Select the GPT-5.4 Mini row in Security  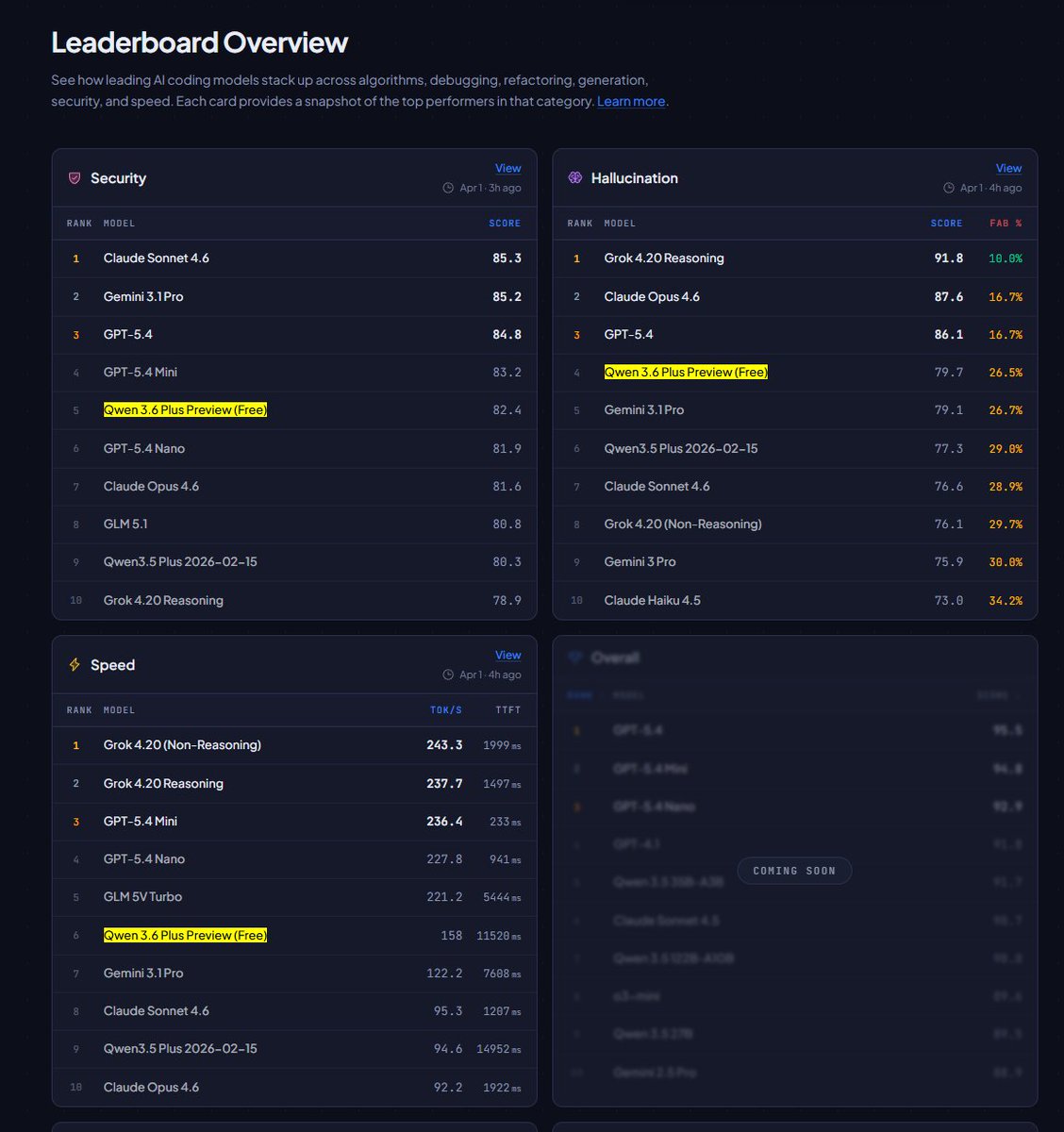coord(294,373)
